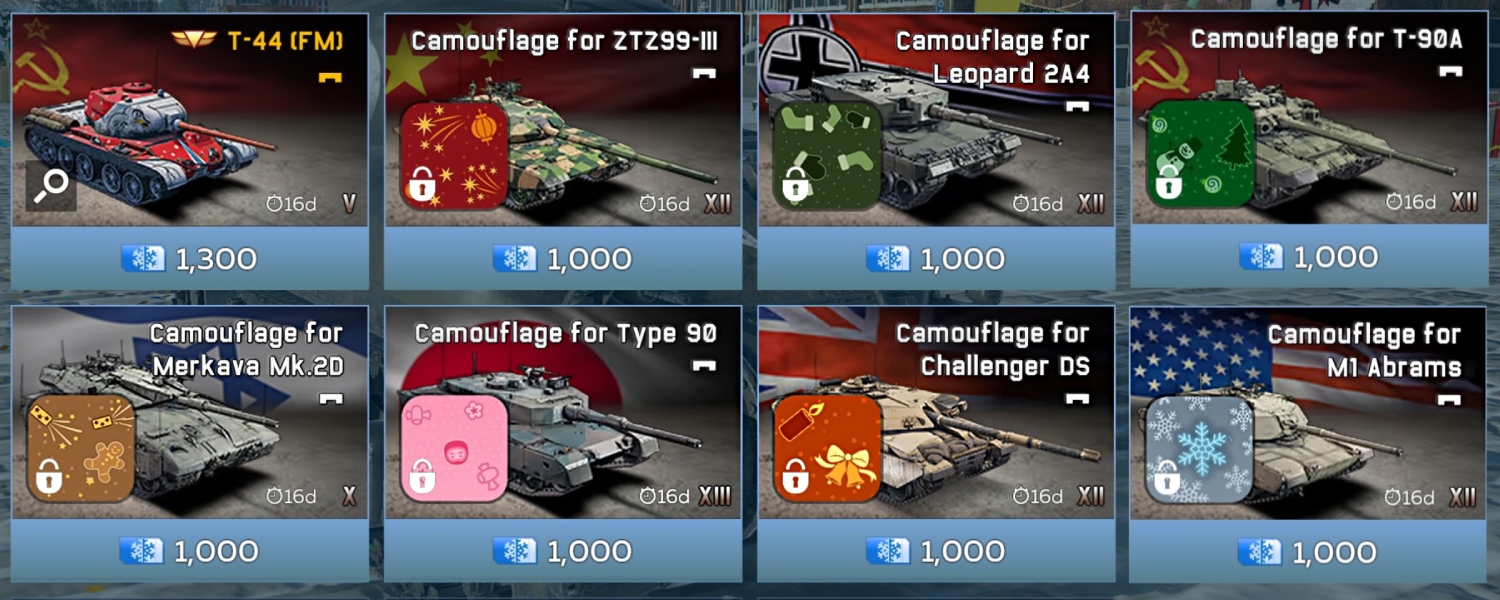Purchase ZTZ99-III camouflage for 1,000
This screenshot has width=1500, height=600.
563,259
